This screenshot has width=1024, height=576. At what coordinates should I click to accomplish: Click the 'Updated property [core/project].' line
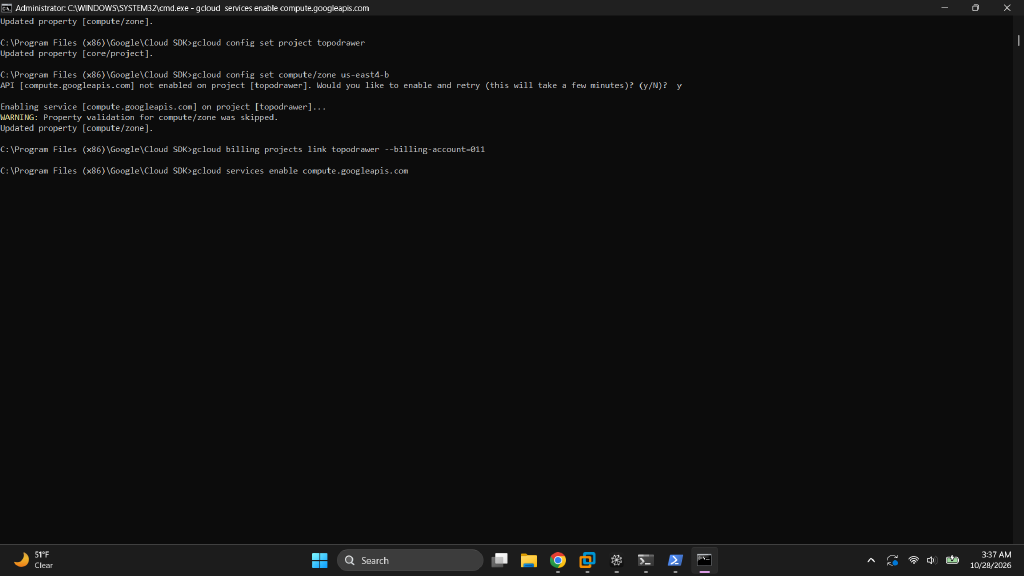76,54
